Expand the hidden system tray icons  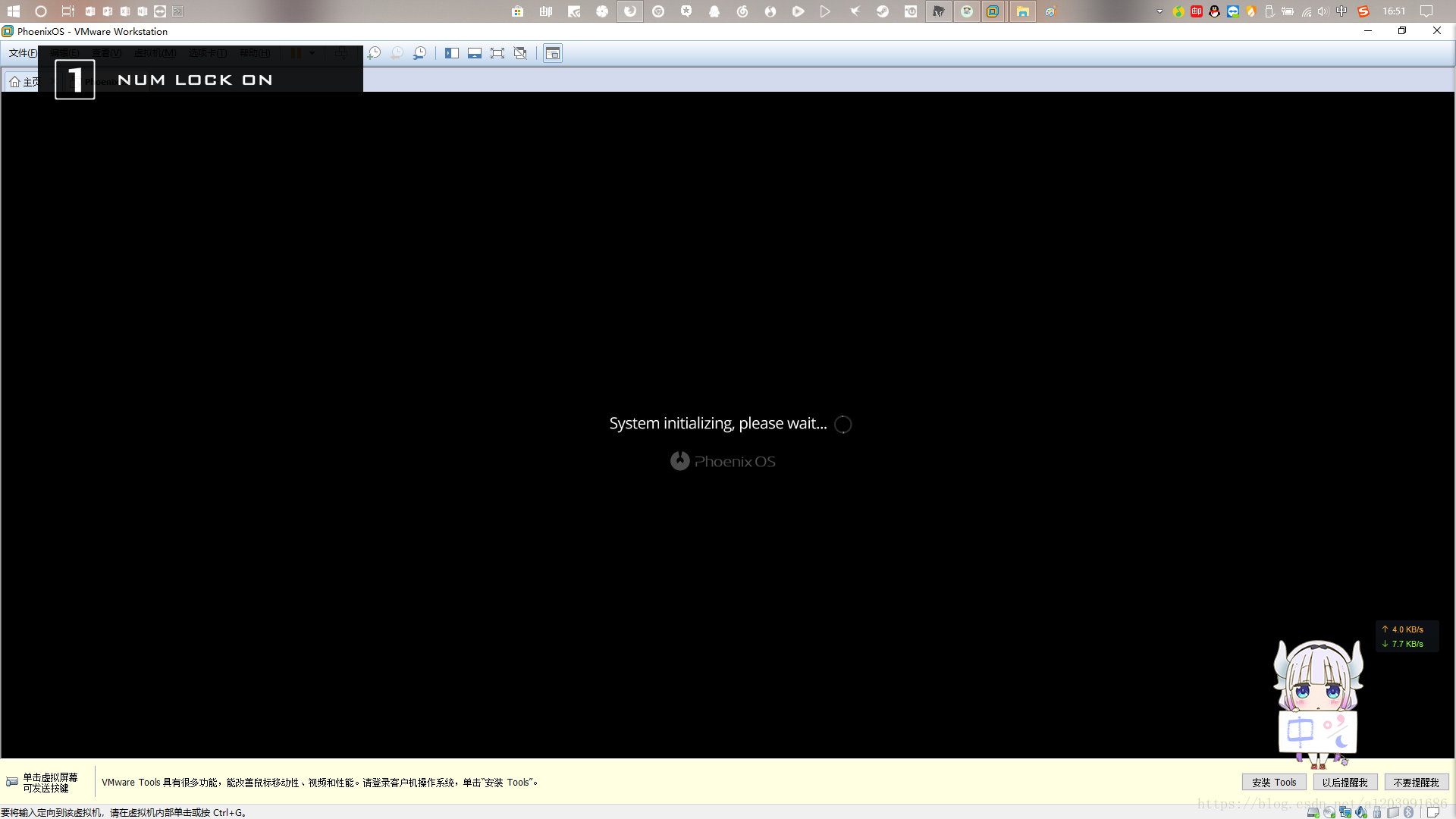tap(1159, 11)
